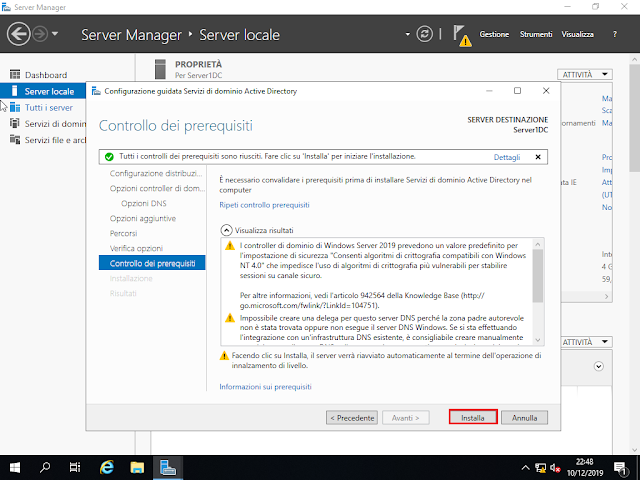The image size is (640, 480).
Task: Click the Installa button
Action: pyautogui.click(x=473, y=418)
